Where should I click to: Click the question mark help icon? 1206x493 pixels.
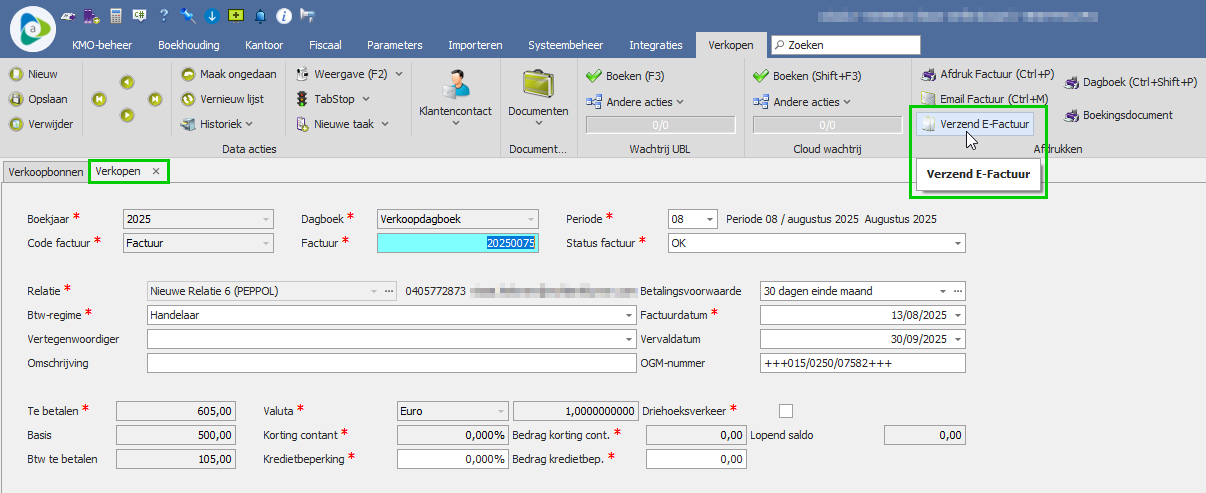click(163, 15)
